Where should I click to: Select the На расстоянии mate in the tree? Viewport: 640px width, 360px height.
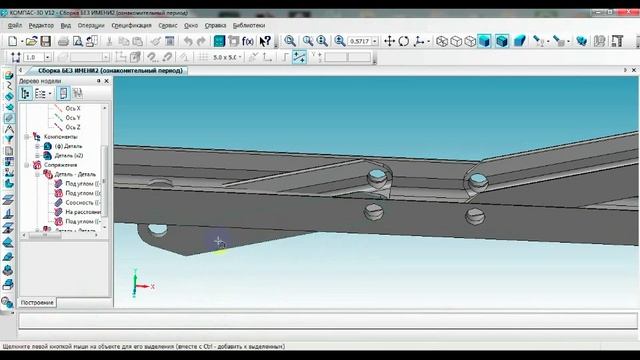(83, 212)
